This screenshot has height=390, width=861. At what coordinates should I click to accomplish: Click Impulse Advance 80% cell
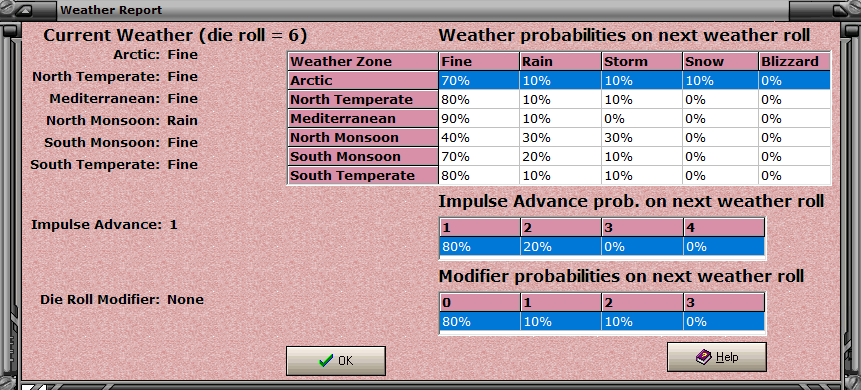[x=480, y=247]
